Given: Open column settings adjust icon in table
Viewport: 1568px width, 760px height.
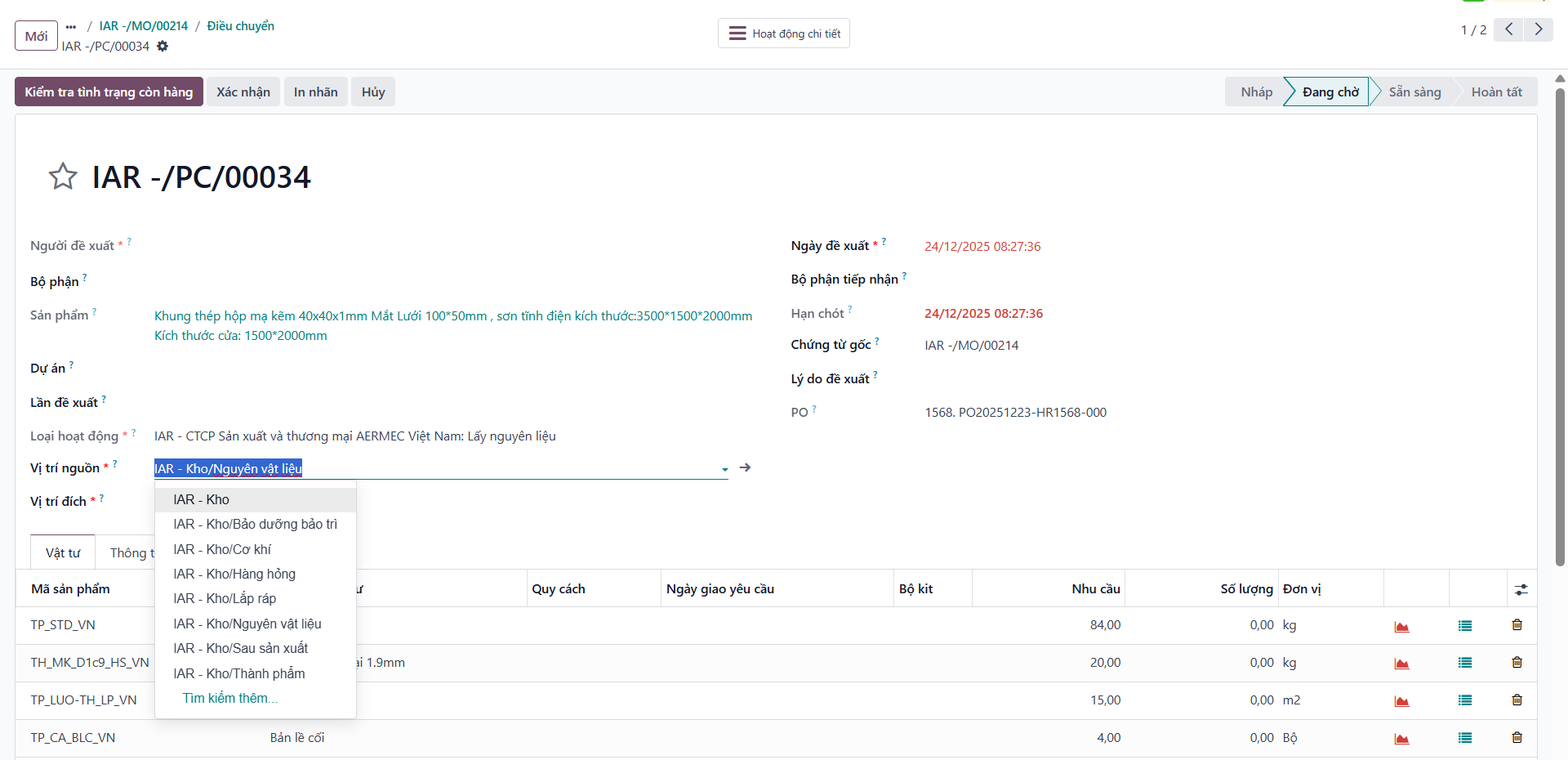Looking at the screenshot, I should 1521,589.
